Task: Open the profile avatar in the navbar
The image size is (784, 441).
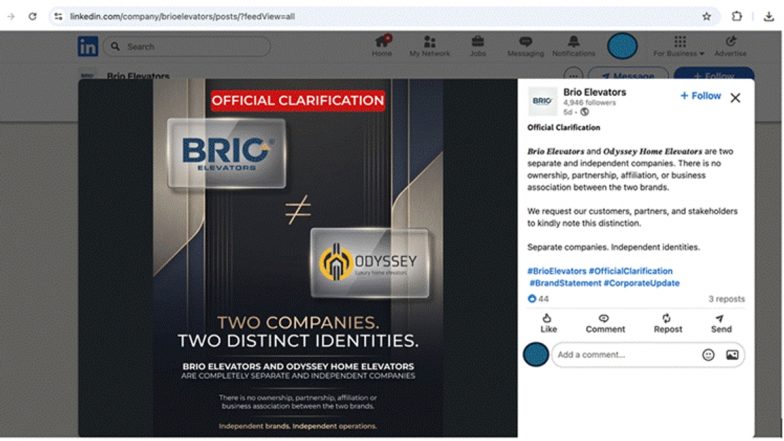Action: point(622,46)
